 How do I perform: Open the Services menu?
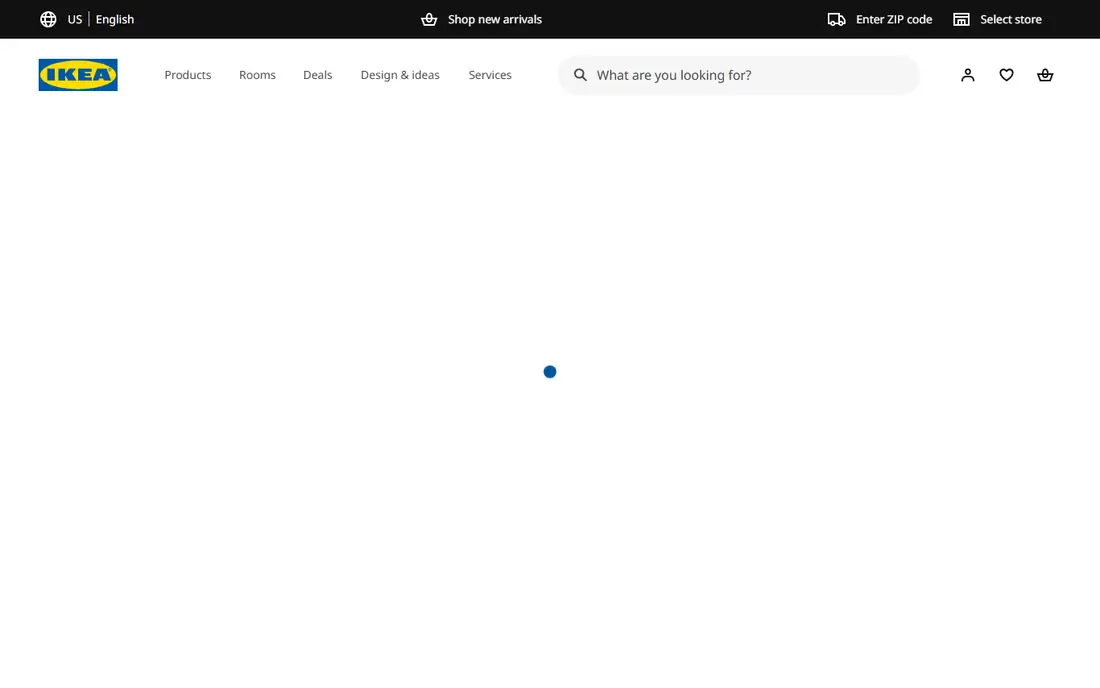490,75
